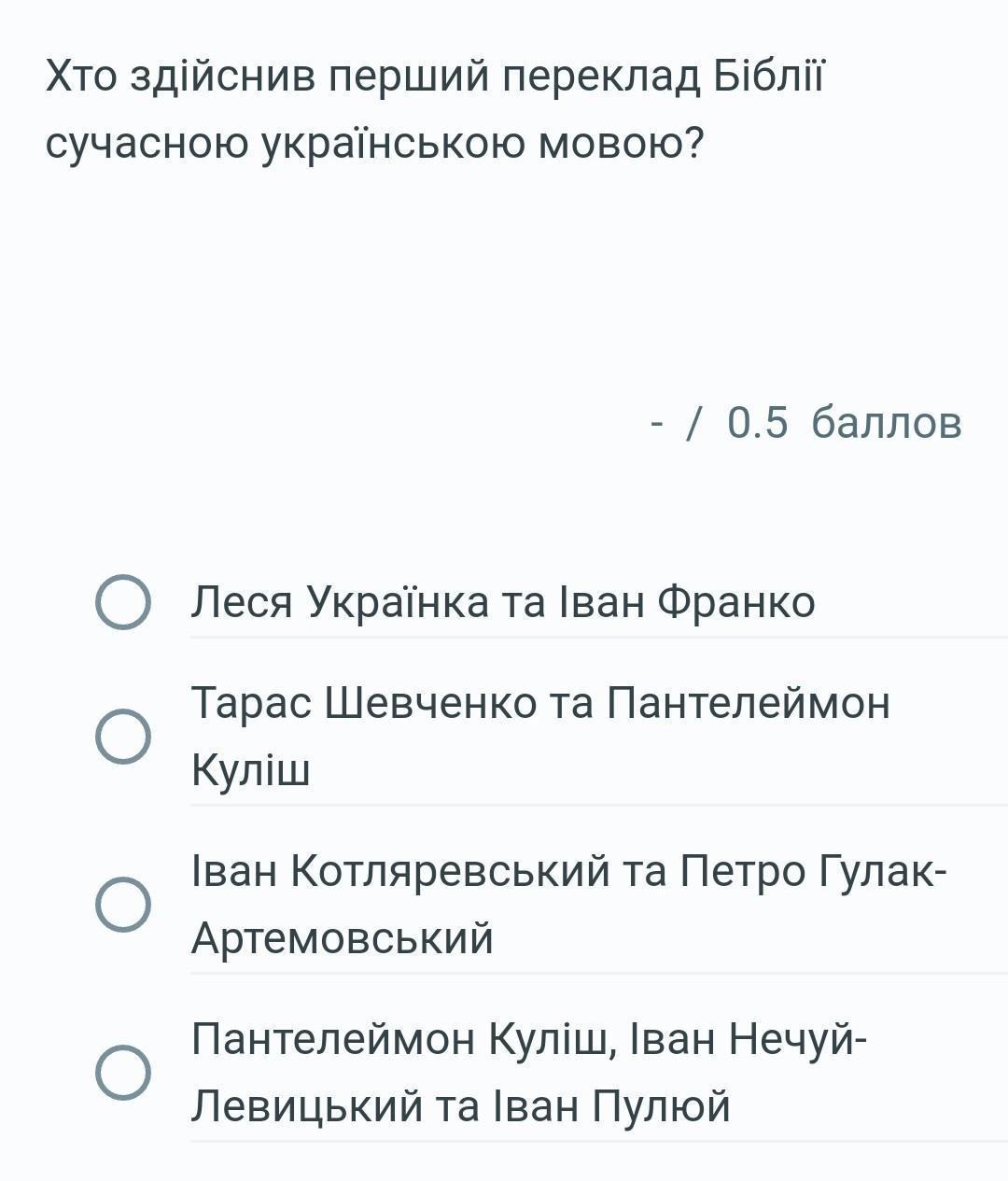Screen dimensions: 1008x1181
Task: Click the '0.5' points value
Action: click(757, 422)
